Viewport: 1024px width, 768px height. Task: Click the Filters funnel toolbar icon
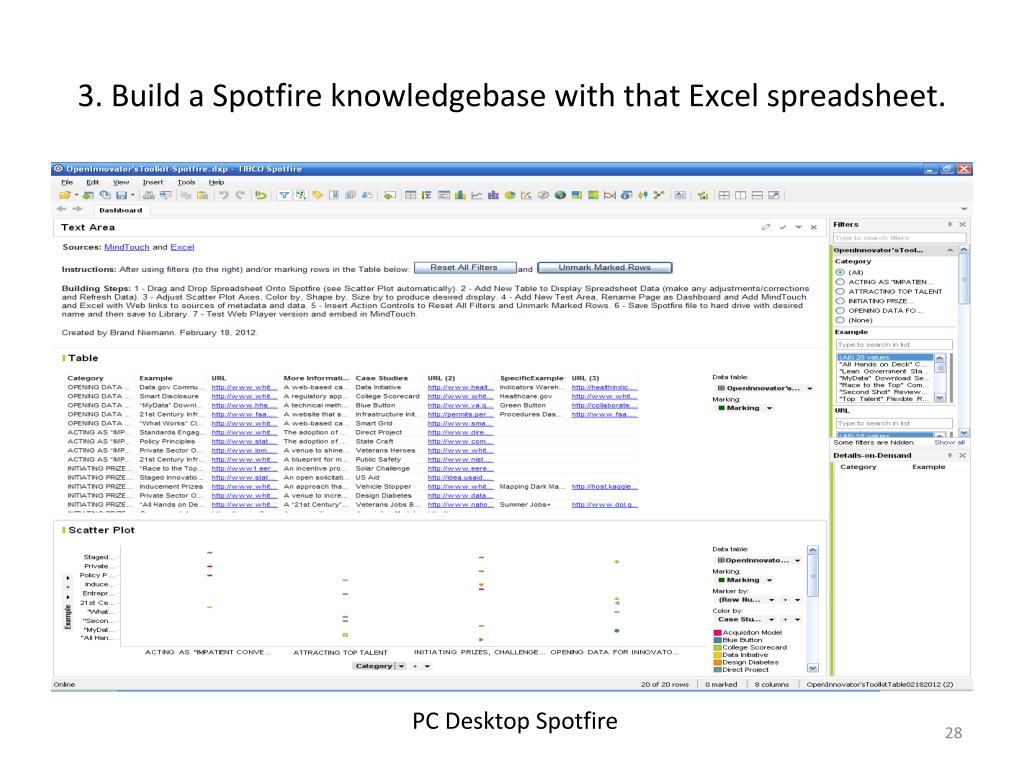(284, 195)
